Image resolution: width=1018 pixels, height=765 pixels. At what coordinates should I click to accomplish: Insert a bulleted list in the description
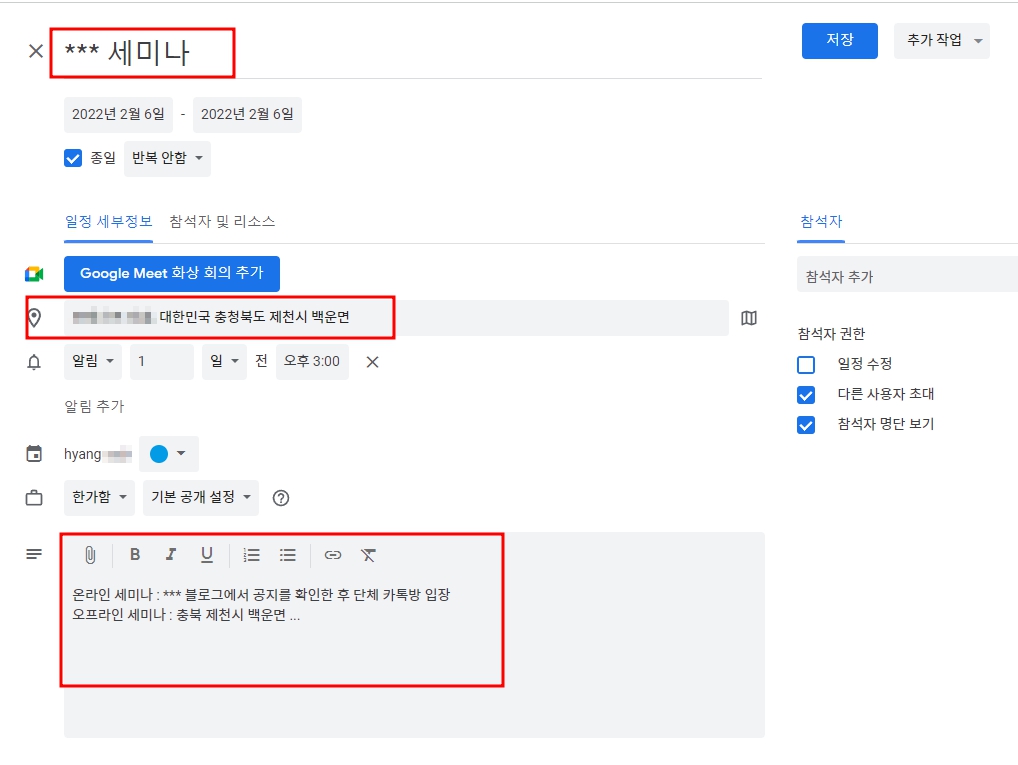(287, 555)
